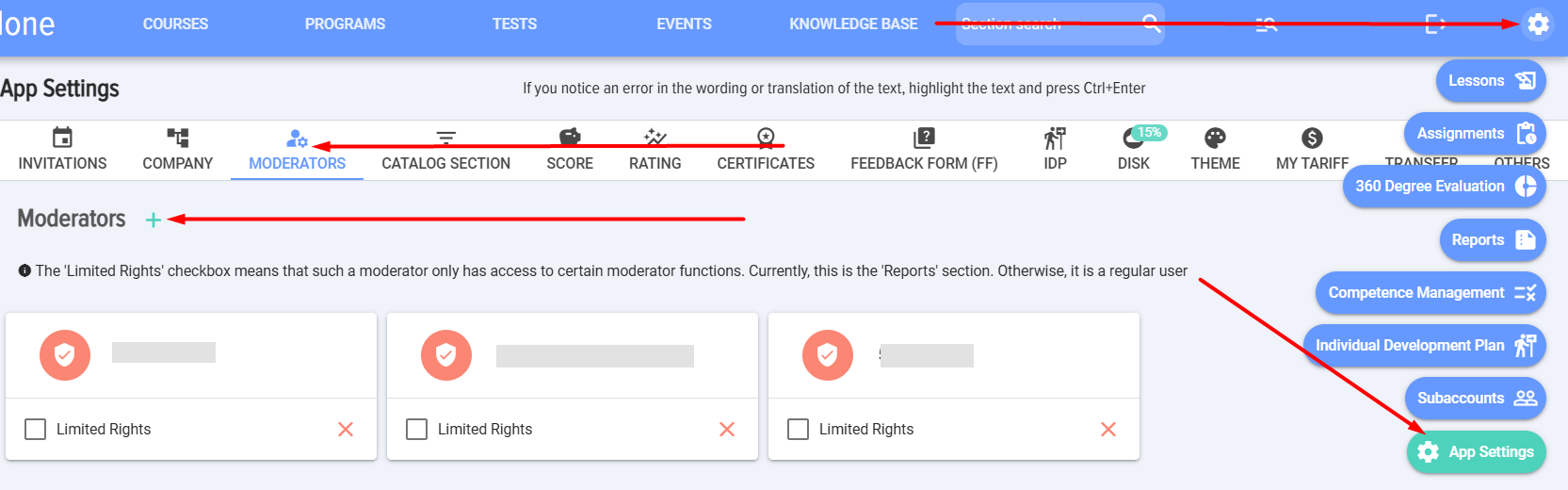Enable Limited Rights for second moderator
The width and height of the screenshot is (1568, 490).
click(417, 430)
